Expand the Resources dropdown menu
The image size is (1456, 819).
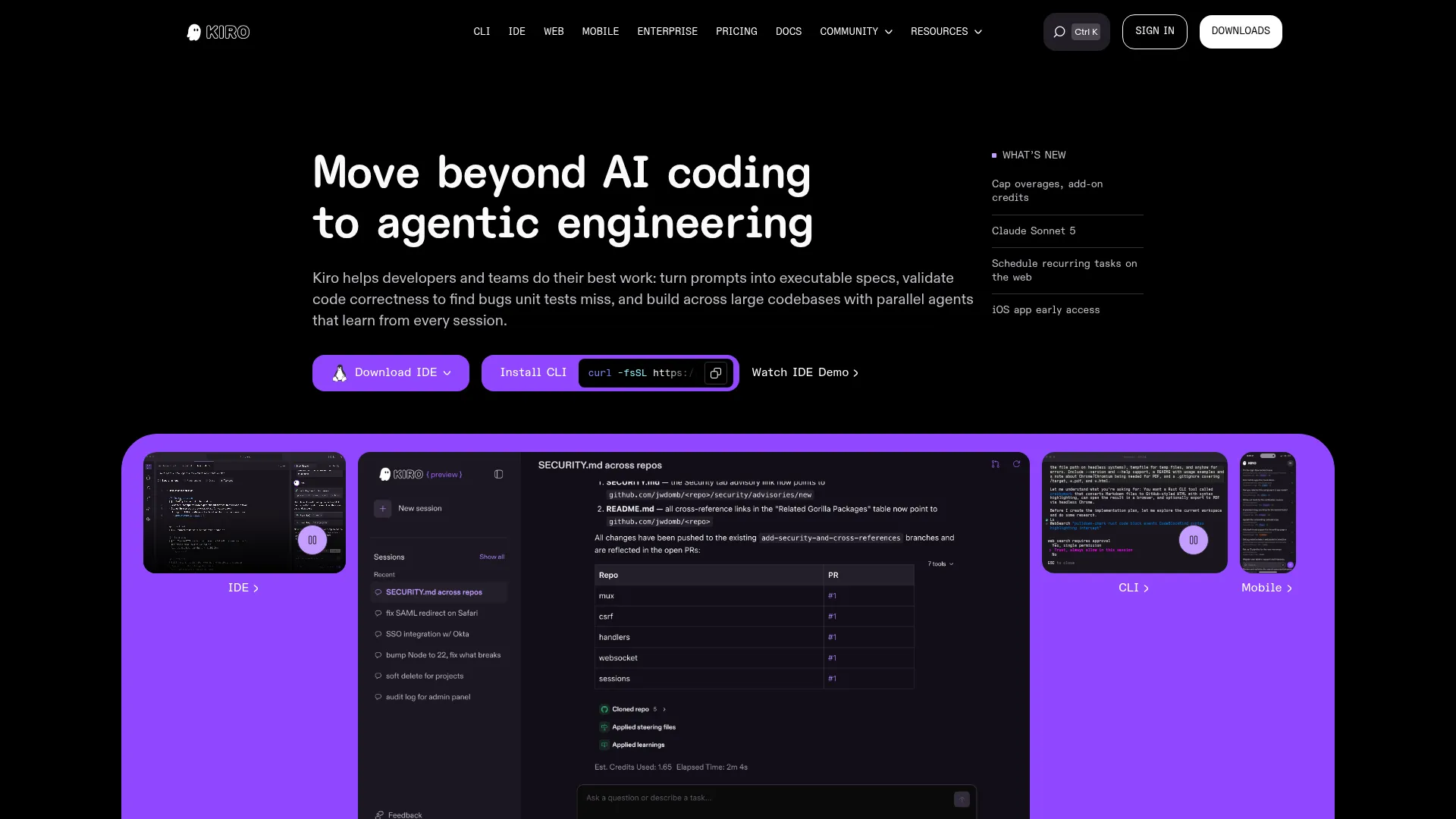click(x=946, y=32)
